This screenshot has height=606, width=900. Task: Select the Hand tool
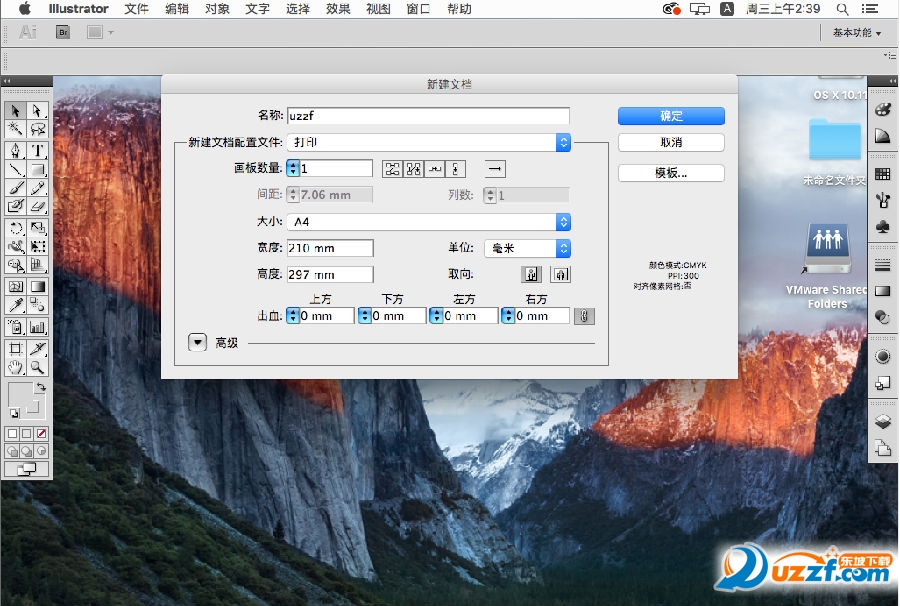(x=15, y=368)
